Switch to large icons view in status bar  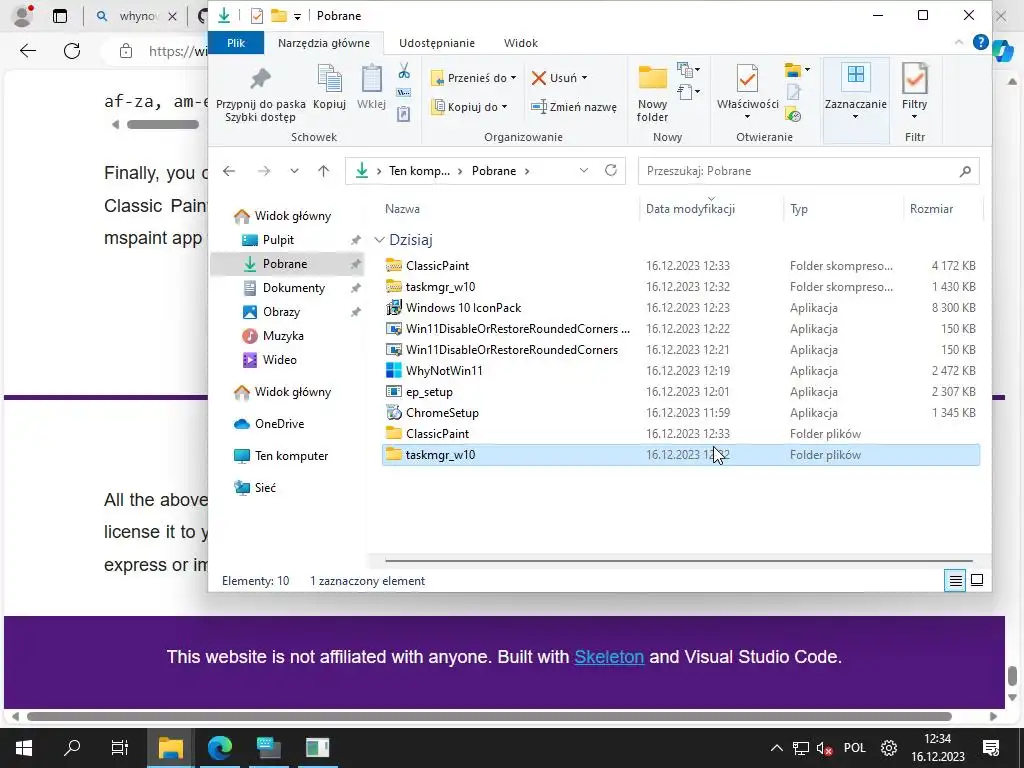pos(977,581)
